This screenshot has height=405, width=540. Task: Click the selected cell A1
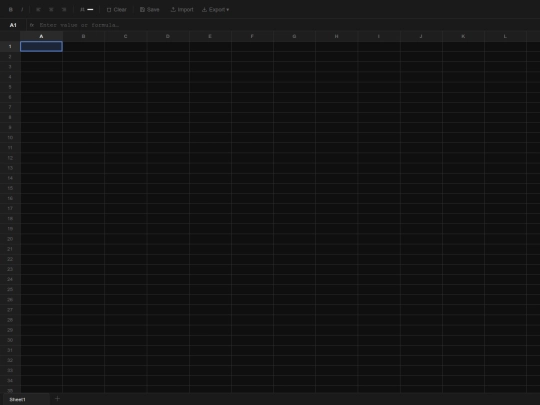(x=41, y=46)
